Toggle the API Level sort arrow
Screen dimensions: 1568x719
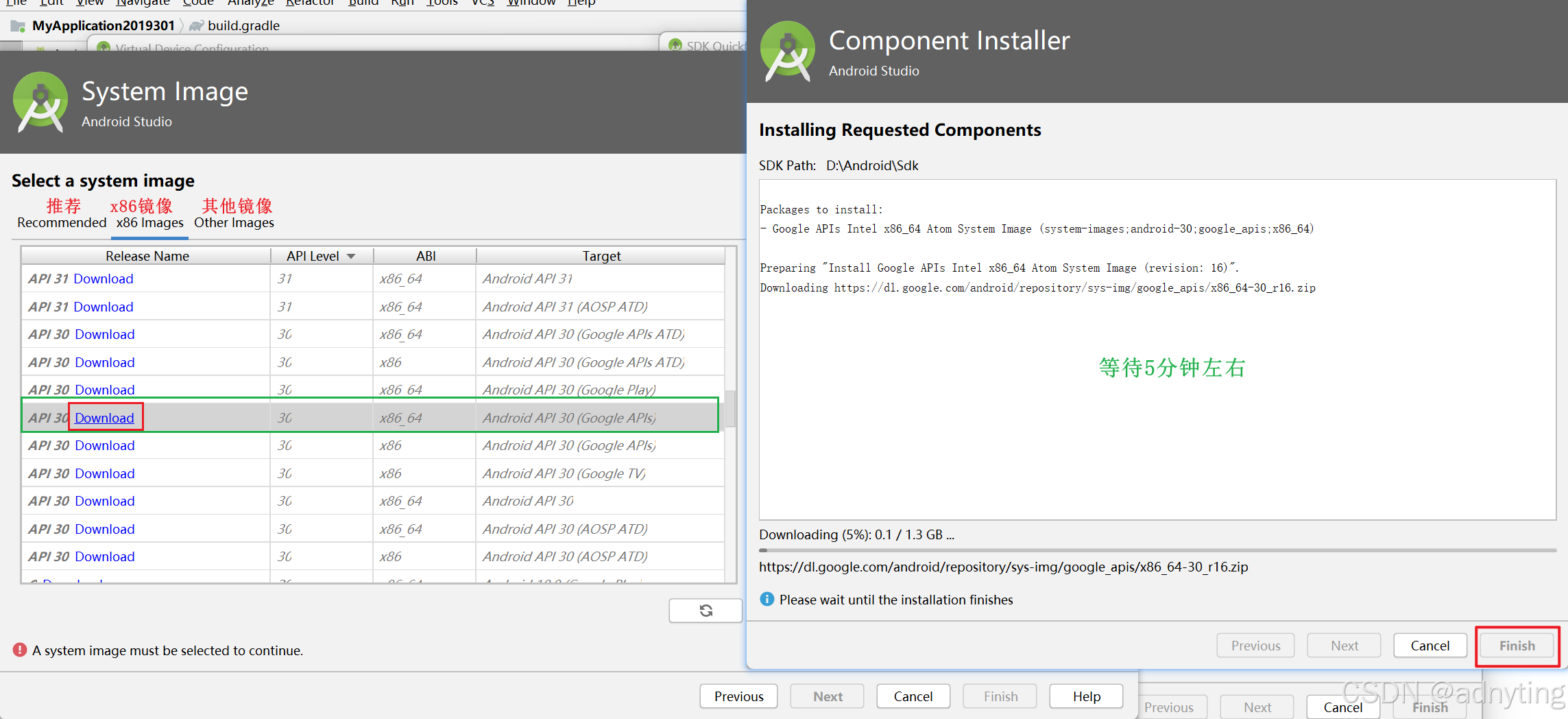pyautogui.click(x=351, y=256)
